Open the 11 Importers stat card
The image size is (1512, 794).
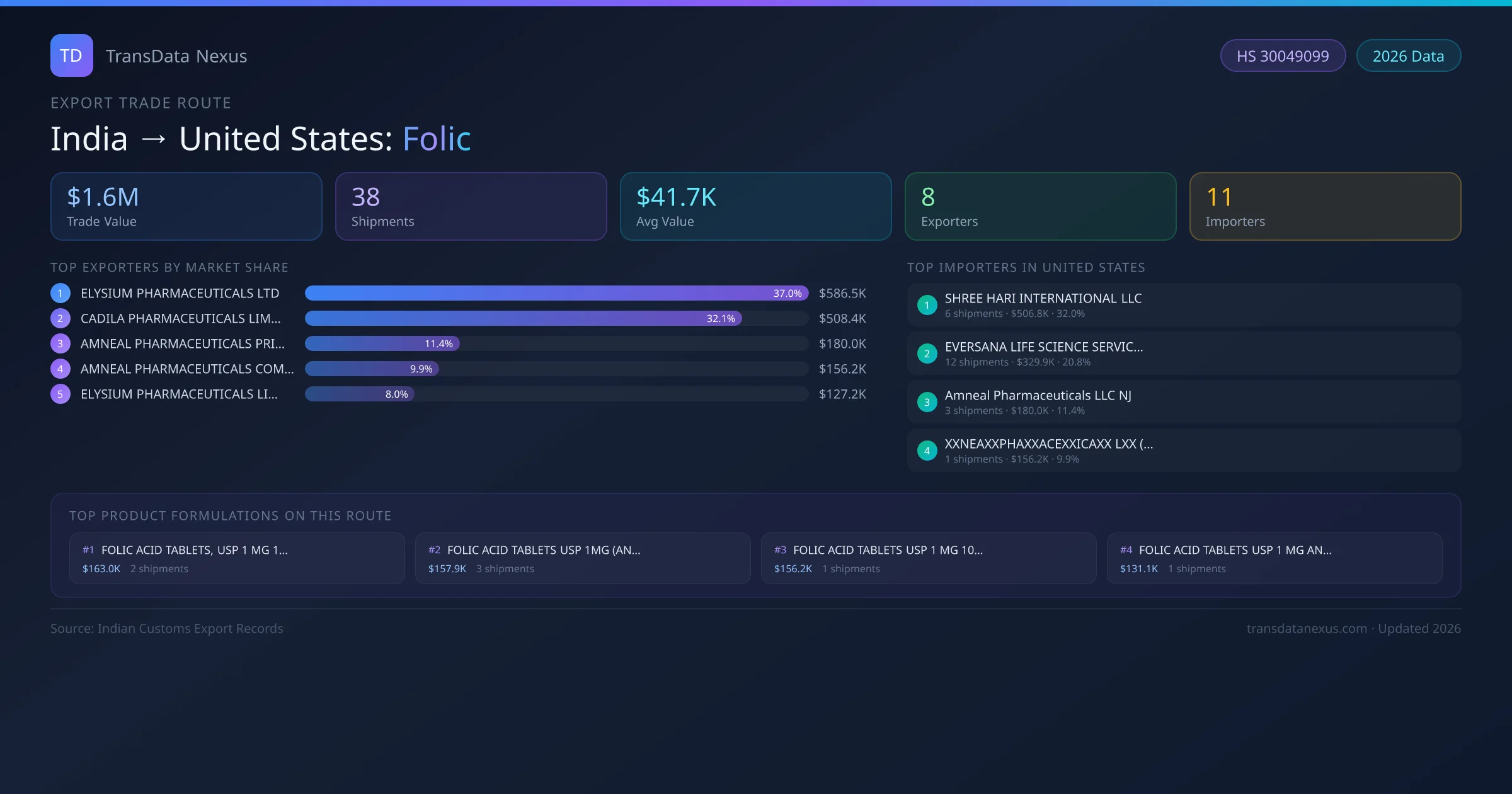point(1324,207)
